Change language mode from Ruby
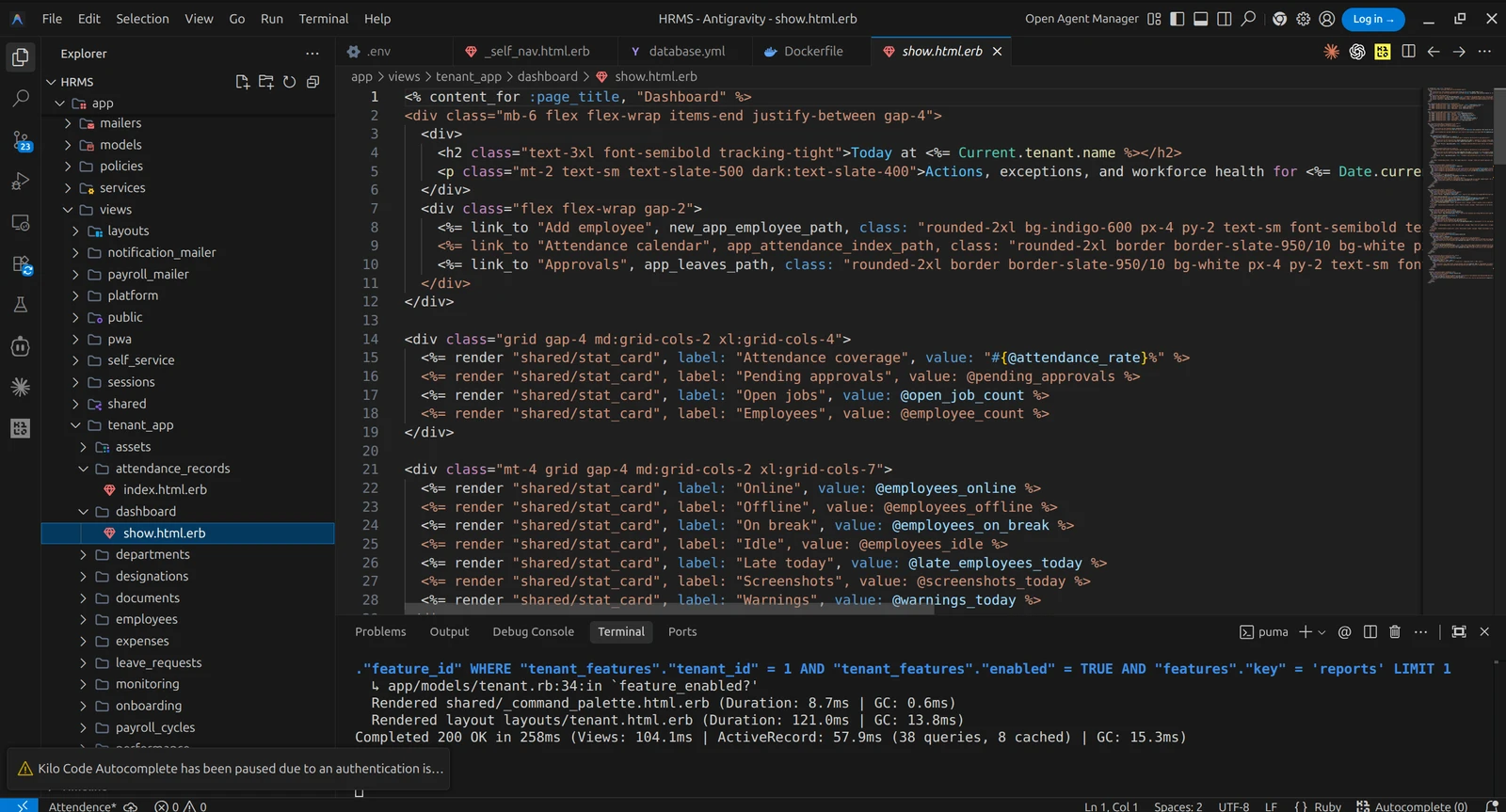The width and height of the screenshot is (1506, 812). click(x=1327, y=806)
